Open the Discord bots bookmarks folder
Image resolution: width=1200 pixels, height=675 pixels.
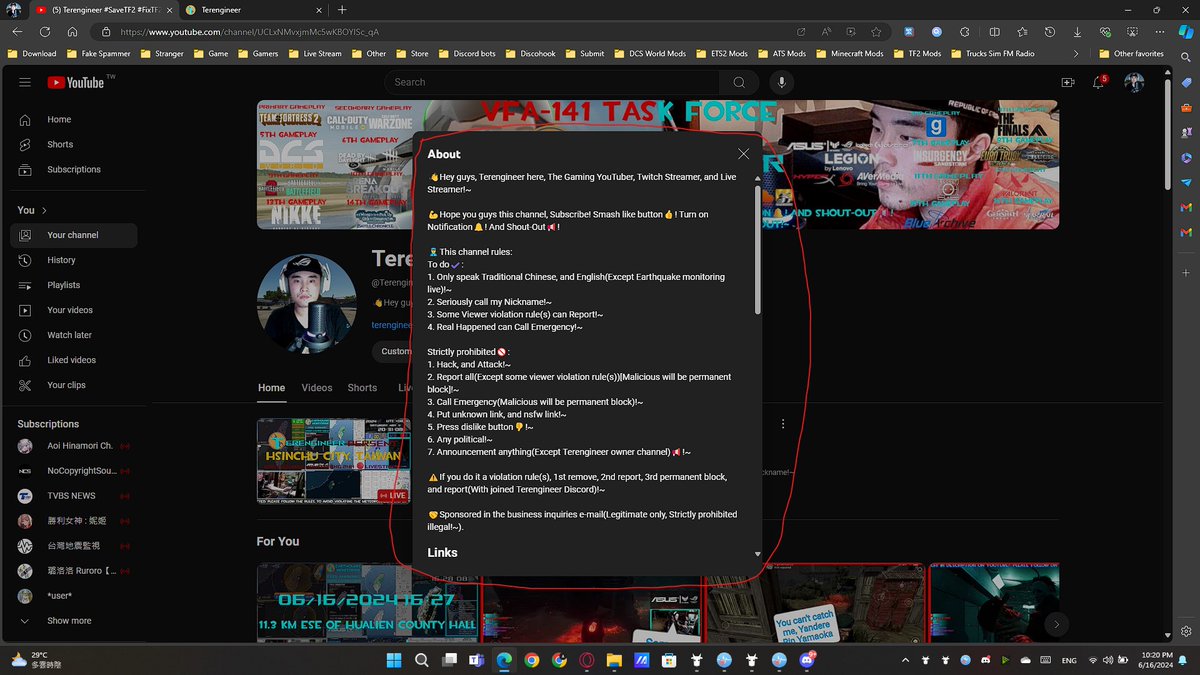coord(466,53)
